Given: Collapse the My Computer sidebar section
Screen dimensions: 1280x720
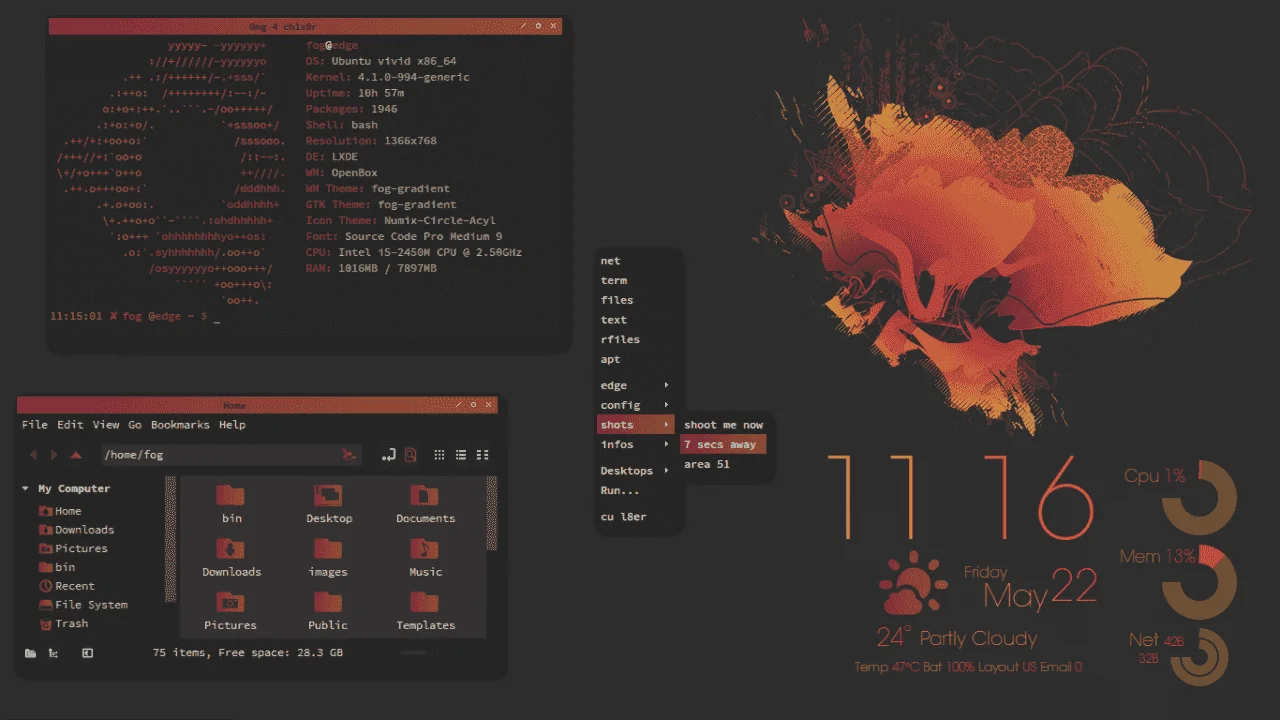Looking at the screenshot, I should (x=25, y=489).
